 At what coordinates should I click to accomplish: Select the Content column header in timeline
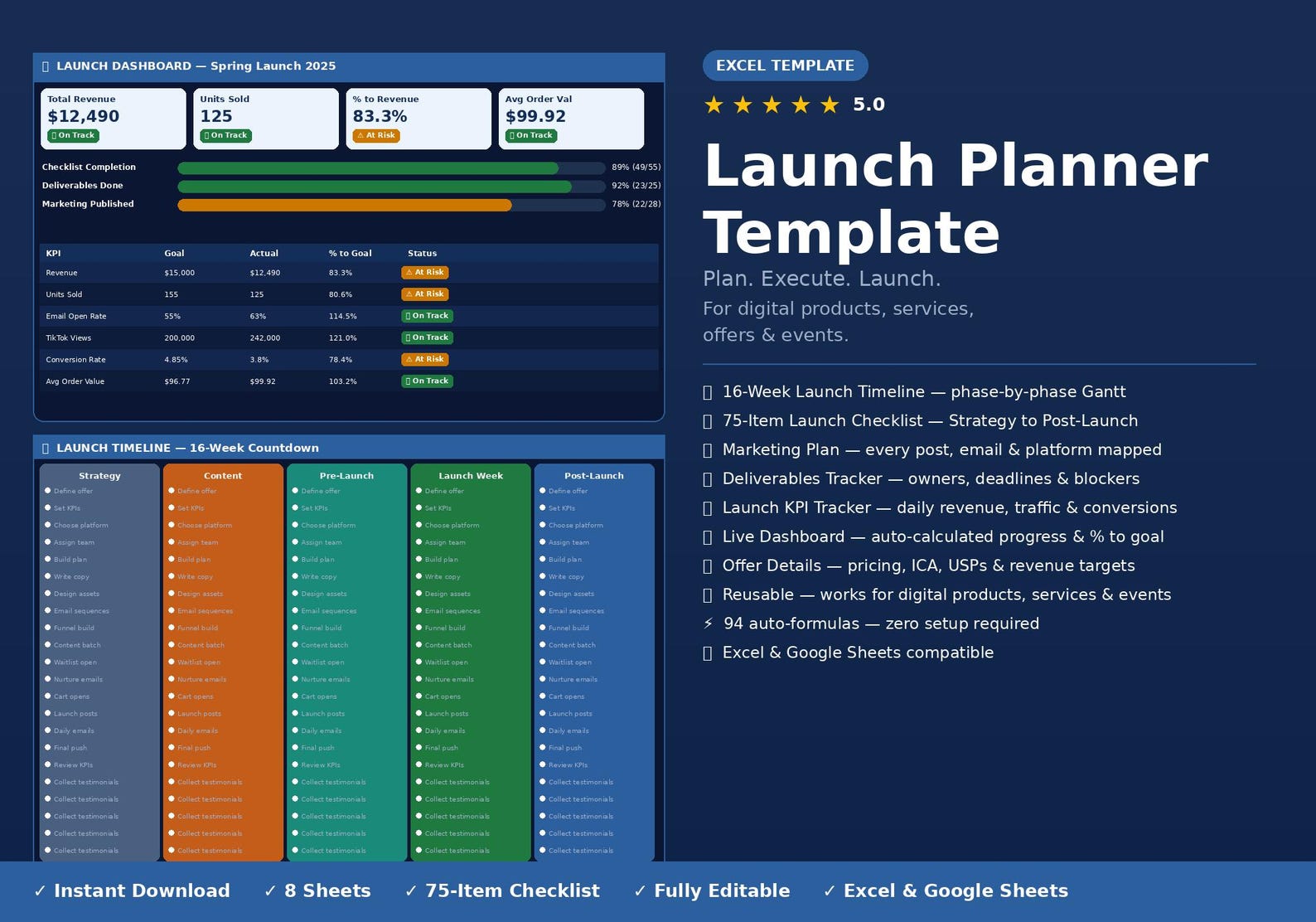(223, 476)
